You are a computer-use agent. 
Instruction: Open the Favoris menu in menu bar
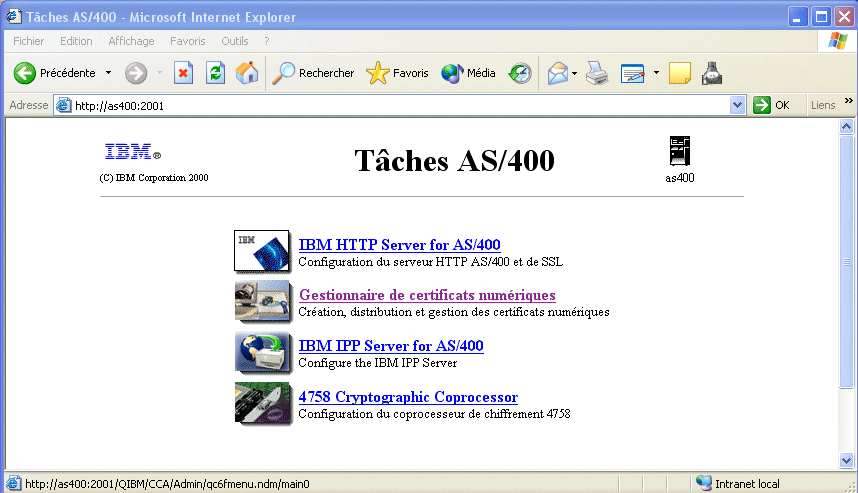188,41
